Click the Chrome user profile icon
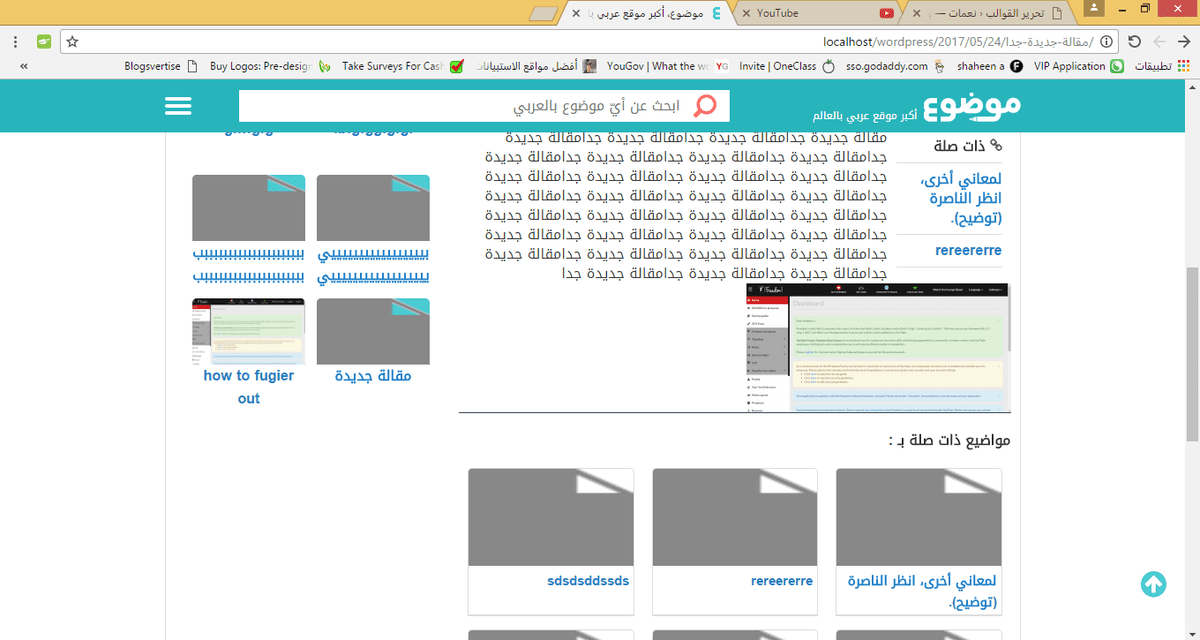The width and height of the screenshot is (1200, 640). coord(1094,8)
